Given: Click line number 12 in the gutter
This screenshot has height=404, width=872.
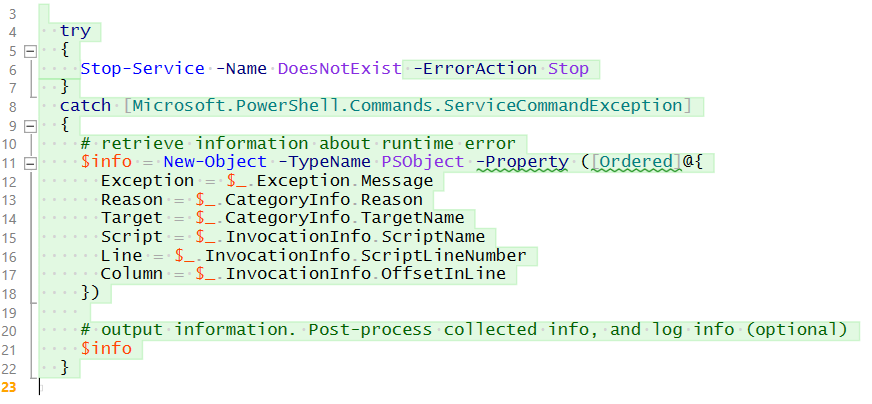Looking at the screenshot, I should (x=10, y=181).
